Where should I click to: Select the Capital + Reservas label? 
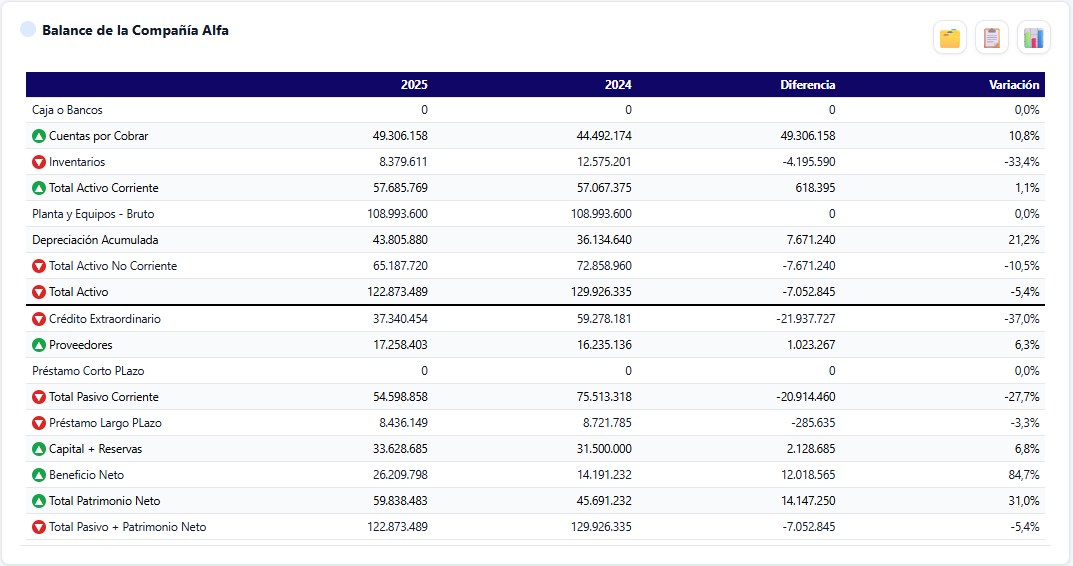[x=96, y=449]
